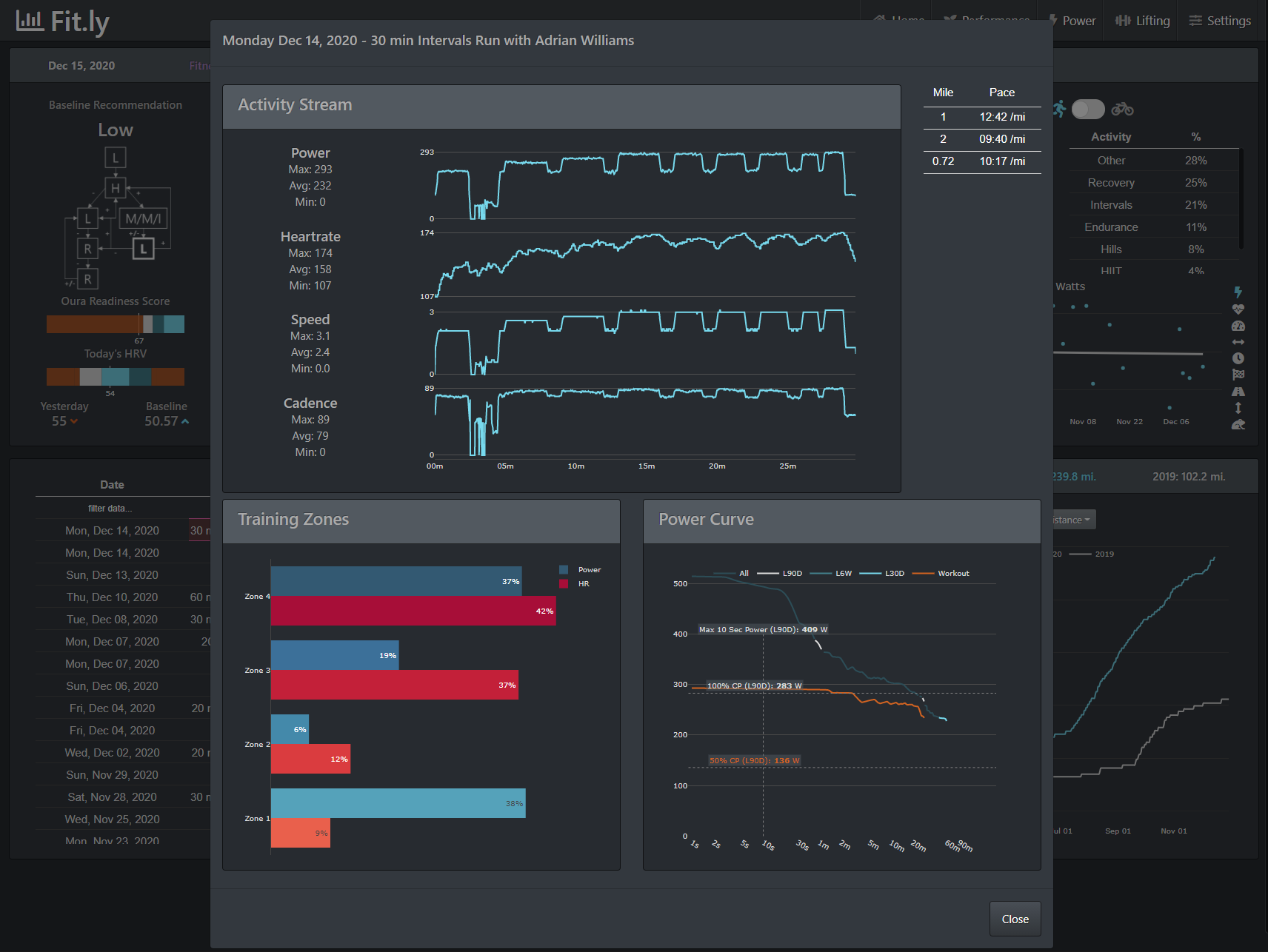Image resolution: width=1268 pixels, height=952 pixels.
Task: Select the speedometer gauge metric icon
Action: click(1238, 326)
